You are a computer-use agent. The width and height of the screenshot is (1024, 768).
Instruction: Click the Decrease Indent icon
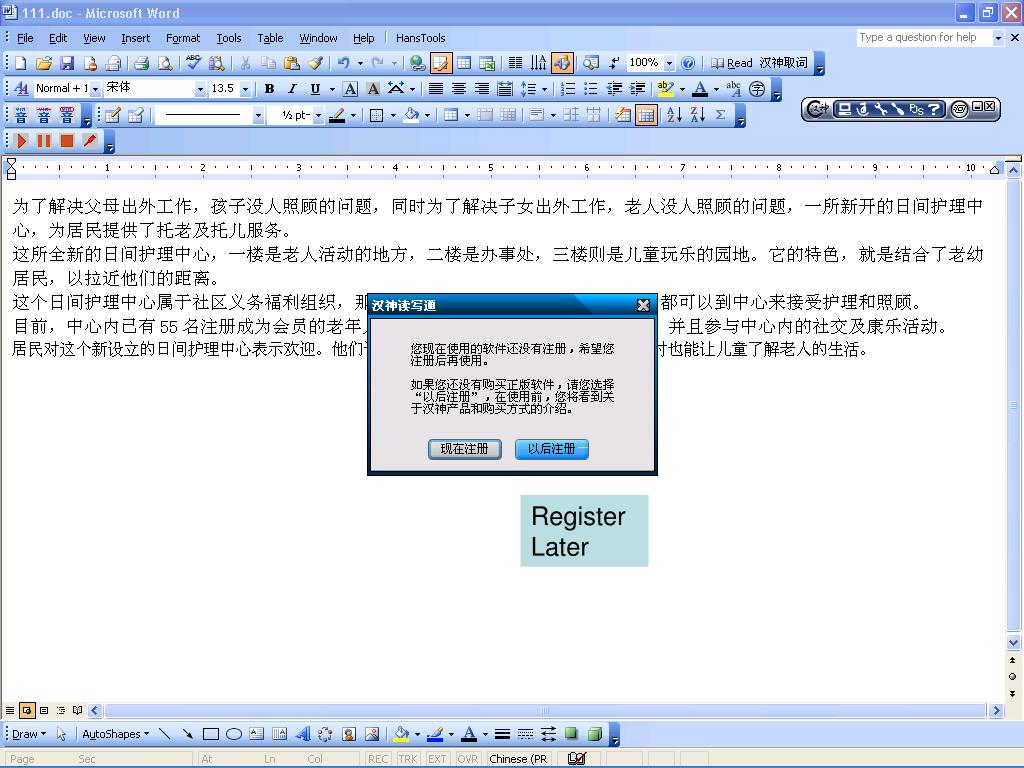[x=614, y=89]
